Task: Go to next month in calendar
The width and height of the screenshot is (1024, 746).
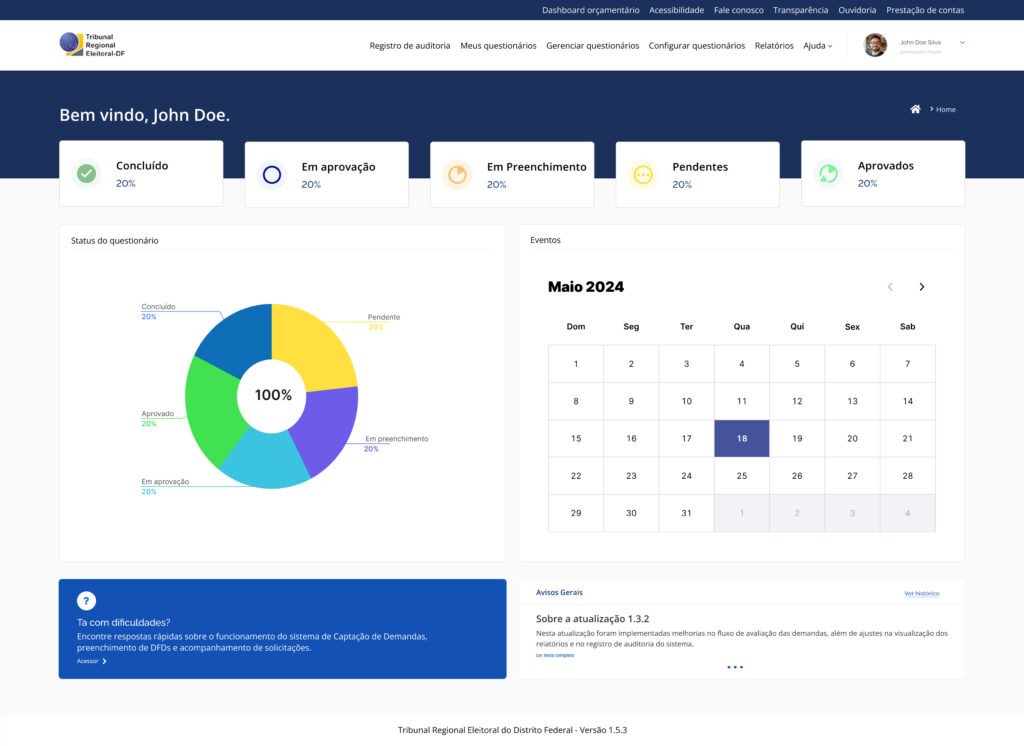Action: point(921,287)
